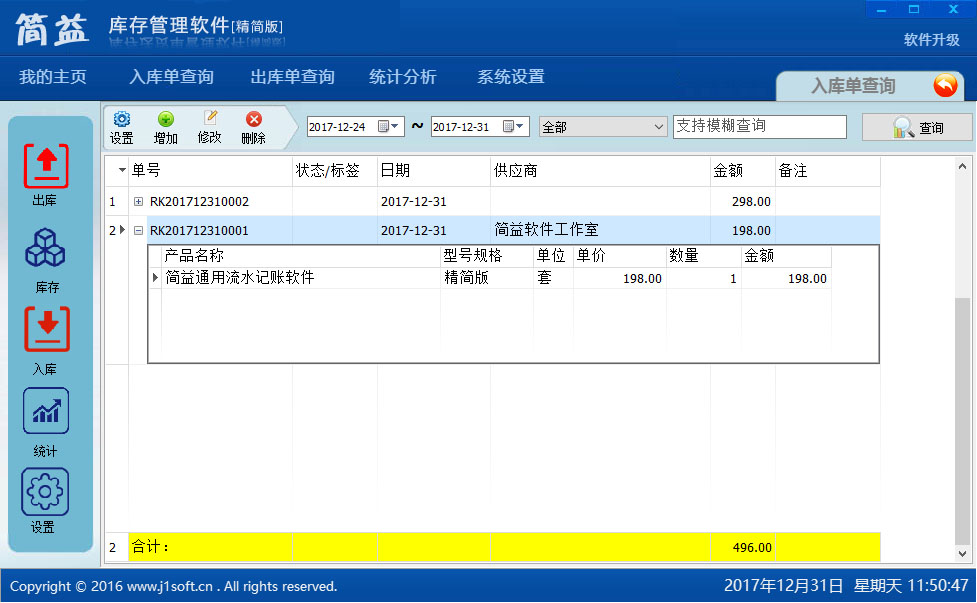Click the orange back arrow icon
Screen dimensions: 977x603
[x=944, y=86]
